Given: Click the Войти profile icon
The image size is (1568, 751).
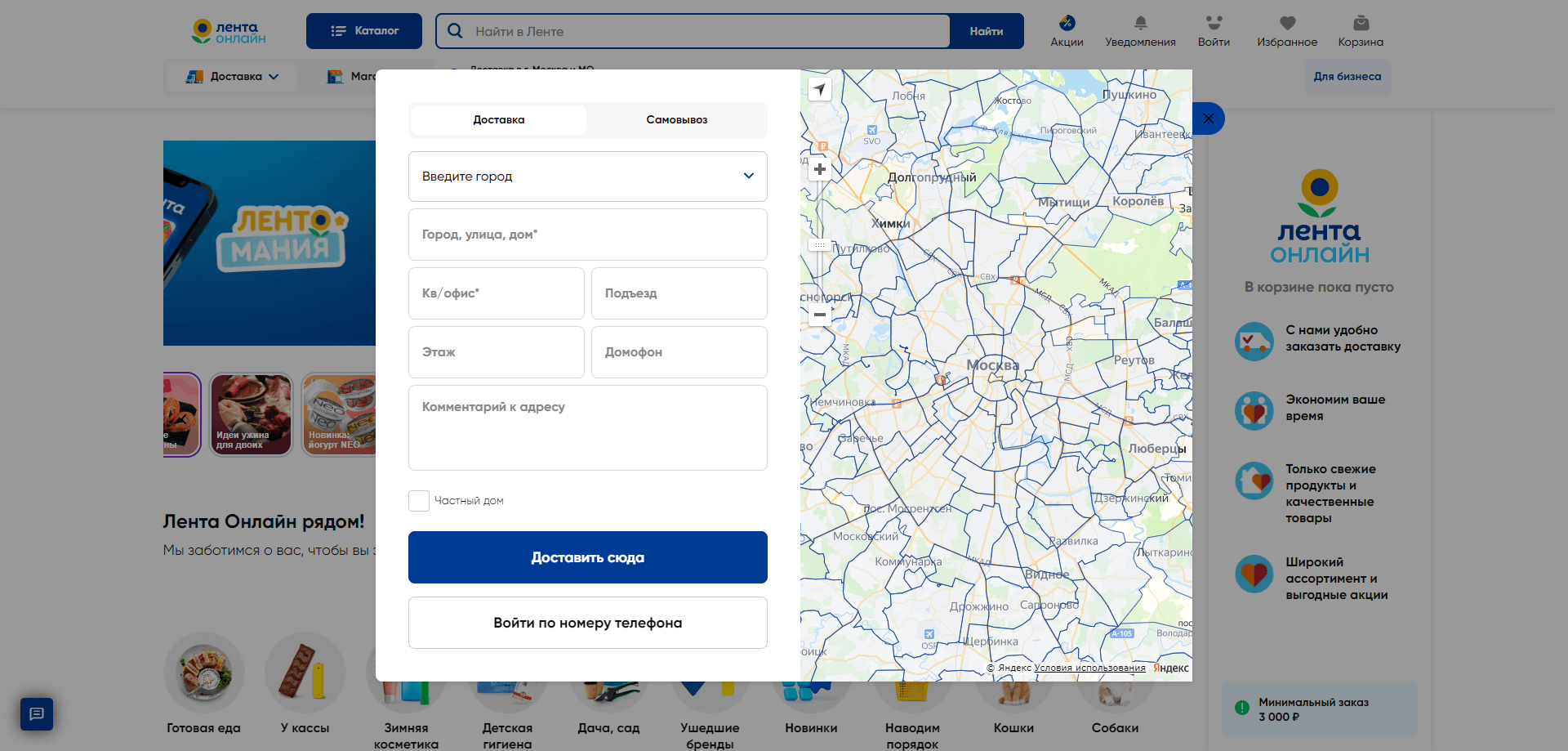Looking at the screenshot, I should click(x=1214, y=25).
